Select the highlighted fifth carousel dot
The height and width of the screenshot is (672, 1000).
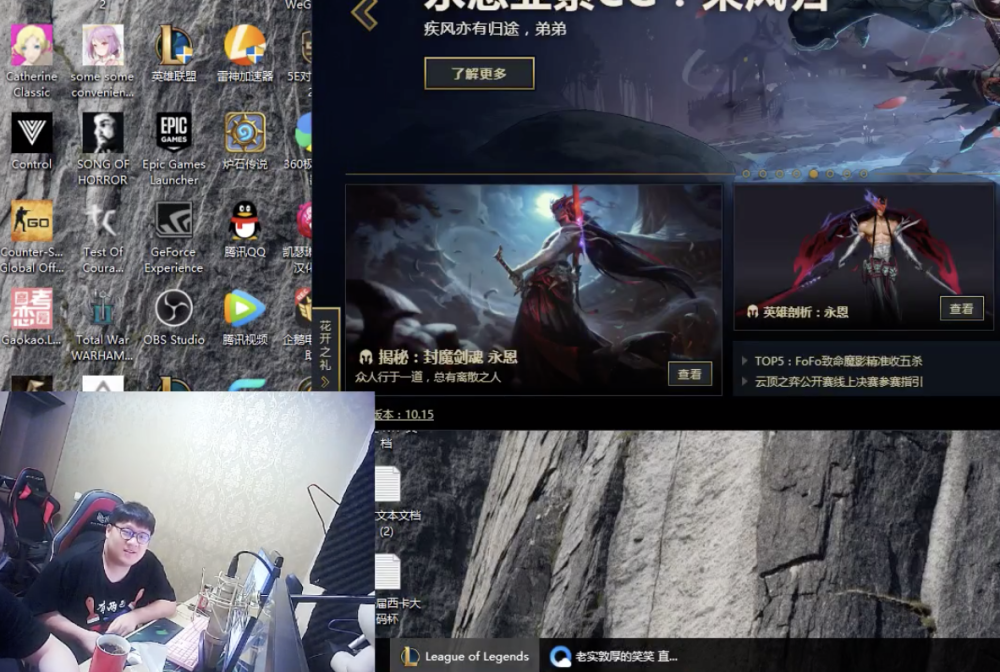coord(813,173)
